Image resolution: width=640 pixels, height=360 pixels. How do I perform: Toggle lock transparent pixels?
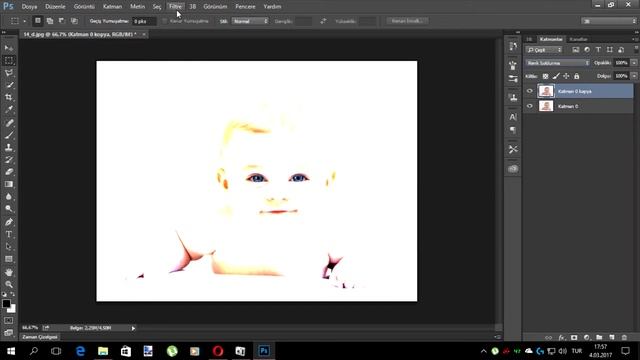(545, 76)
